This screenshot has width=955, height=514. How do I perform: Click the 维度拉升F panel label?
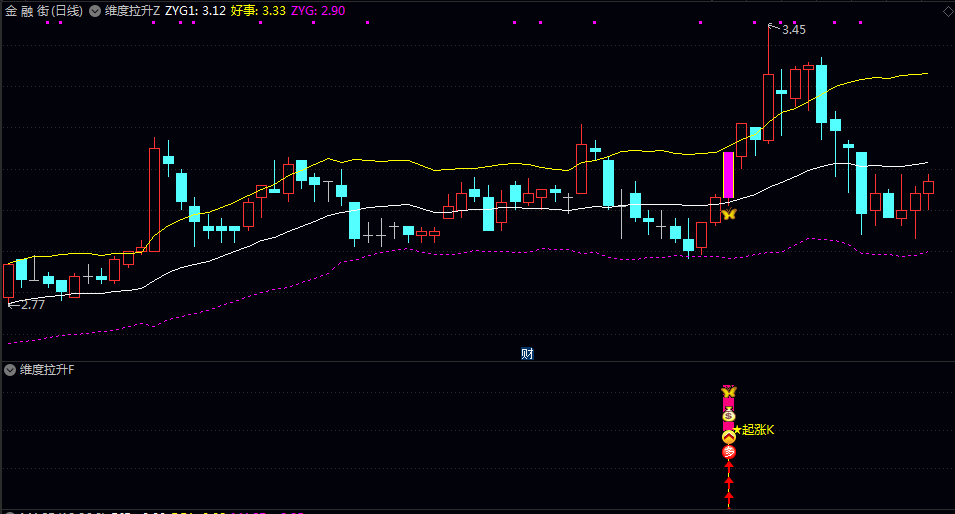[47, 370]
